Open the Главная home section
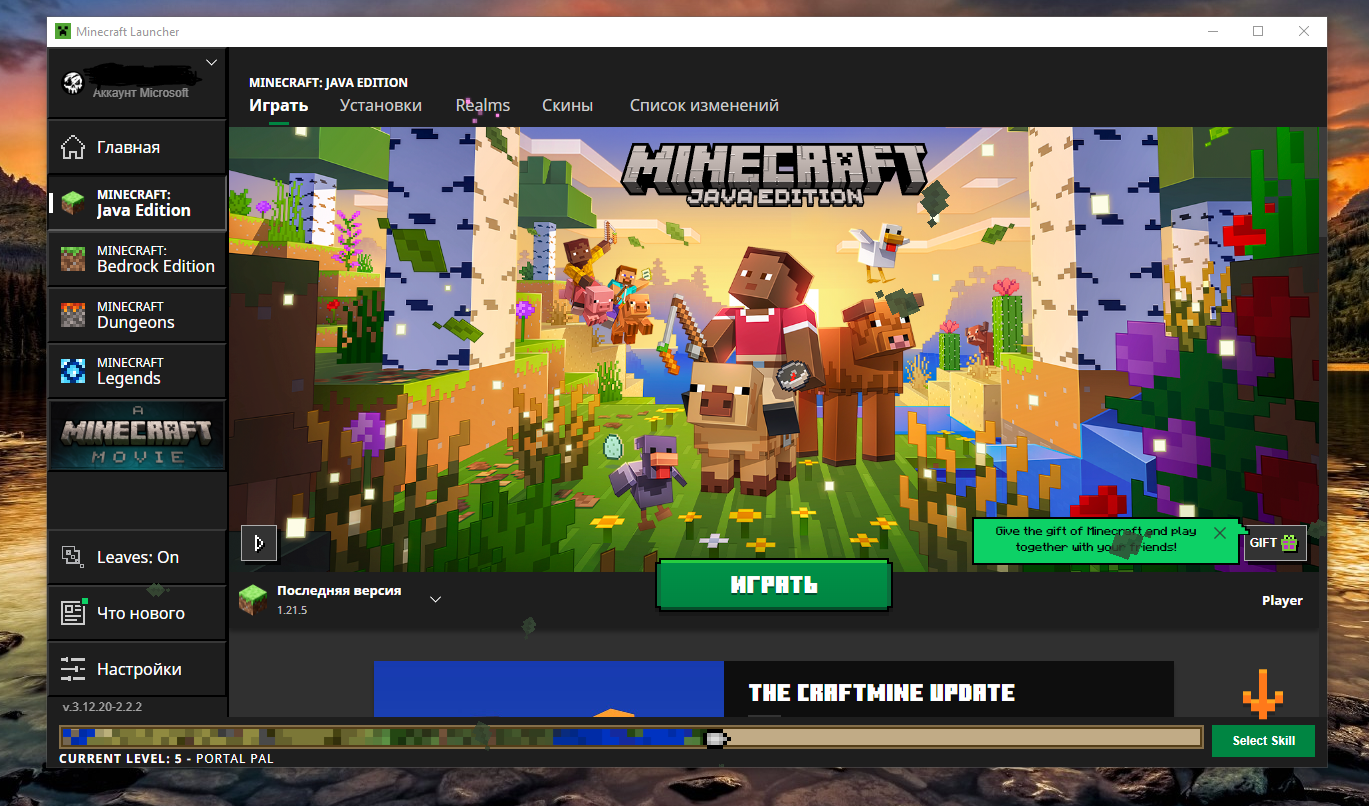This screenshot has height=806, width=1369. tap(137, 147)
